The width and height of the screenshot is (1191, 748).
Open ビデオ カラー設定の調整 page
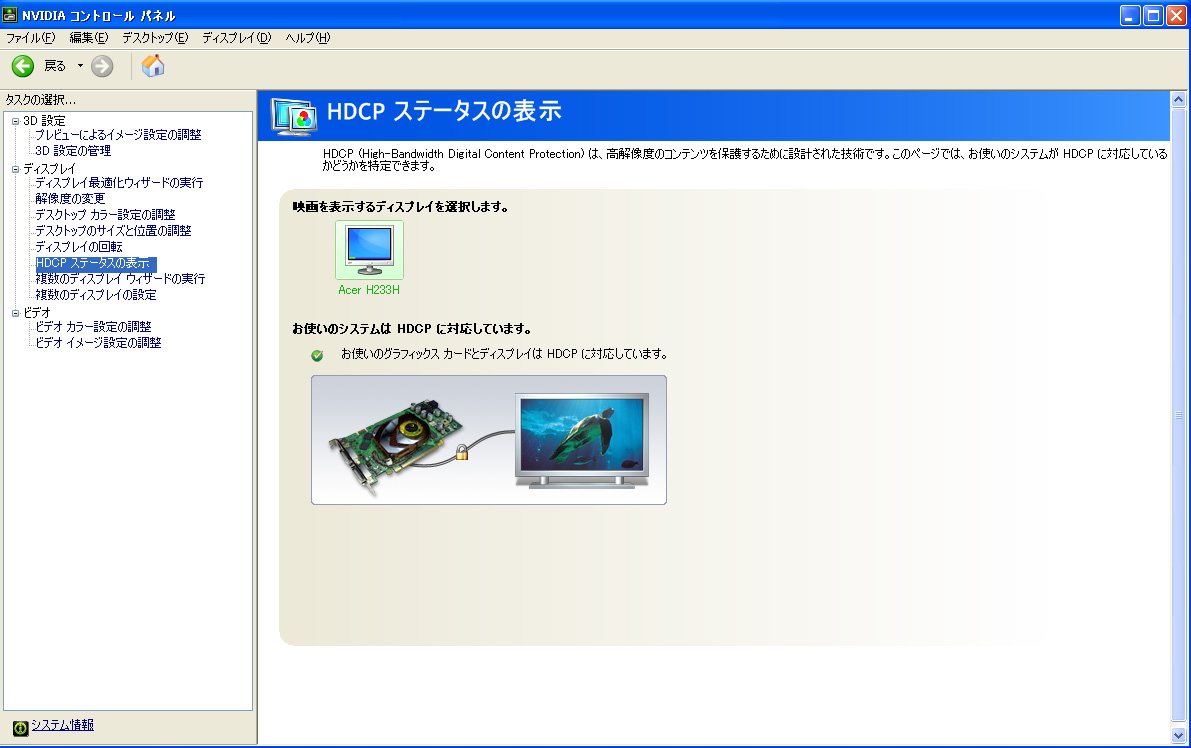(x=93, y=327)
